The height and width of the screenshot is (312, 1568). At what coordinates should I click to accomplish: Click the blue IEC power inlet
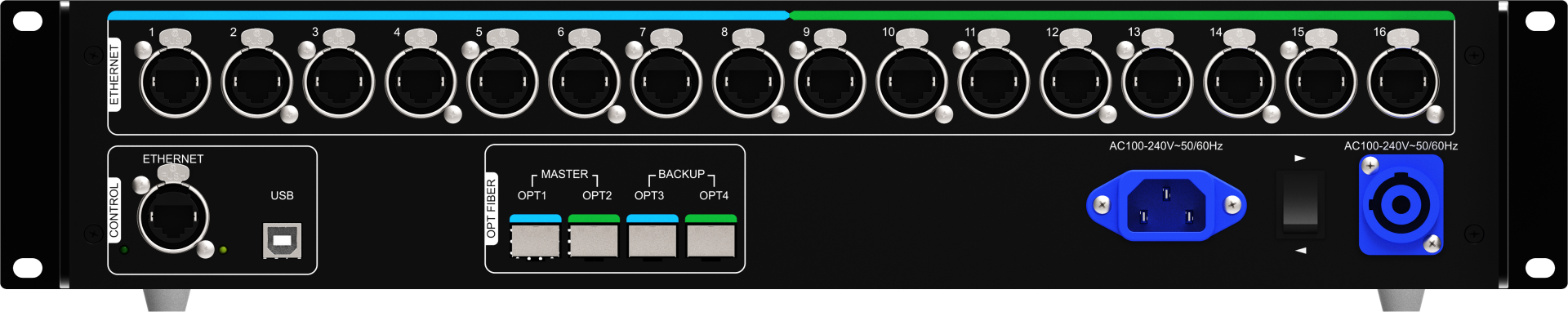tap(1166, 205)
